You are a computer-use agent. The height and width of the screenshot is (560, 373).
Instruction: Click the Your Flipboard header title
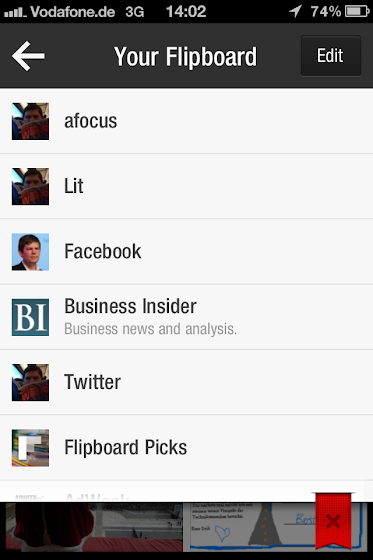(x=185, y=56)
